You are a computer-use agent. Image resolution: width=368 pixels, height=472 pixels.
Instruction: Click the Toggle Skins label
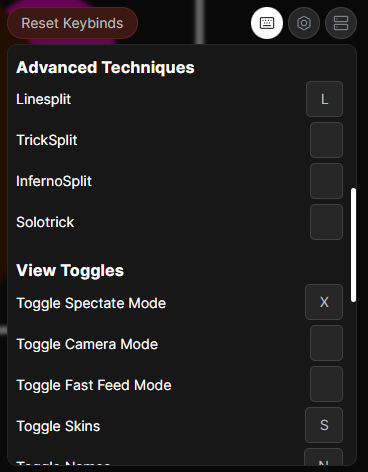[58, 426]
